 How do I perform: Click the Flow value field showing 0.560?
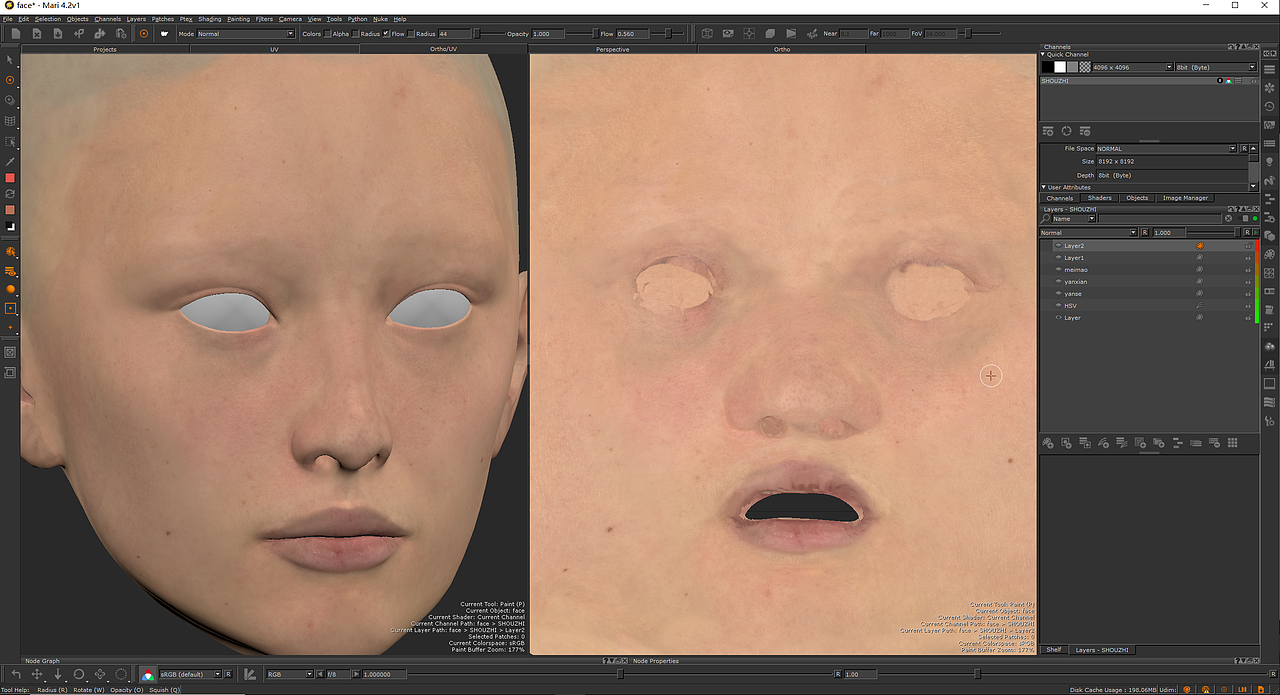[x=633, y=34]
